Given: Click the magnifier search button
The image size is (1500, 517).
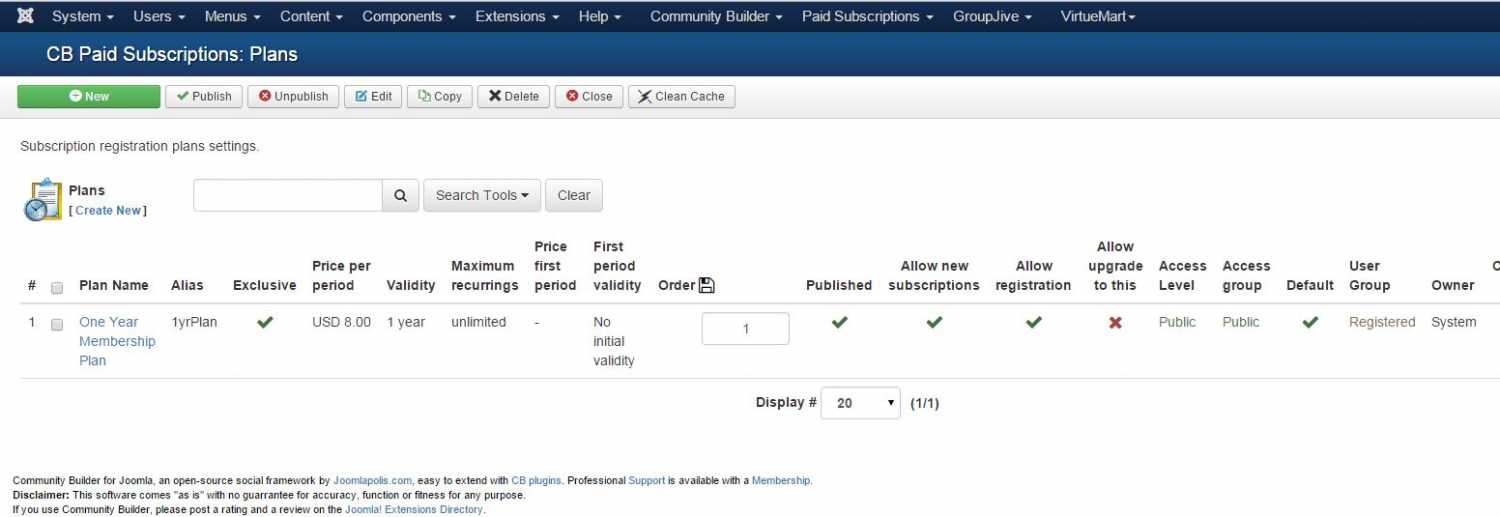Looking at the screenshot, I should pos(400,195).
